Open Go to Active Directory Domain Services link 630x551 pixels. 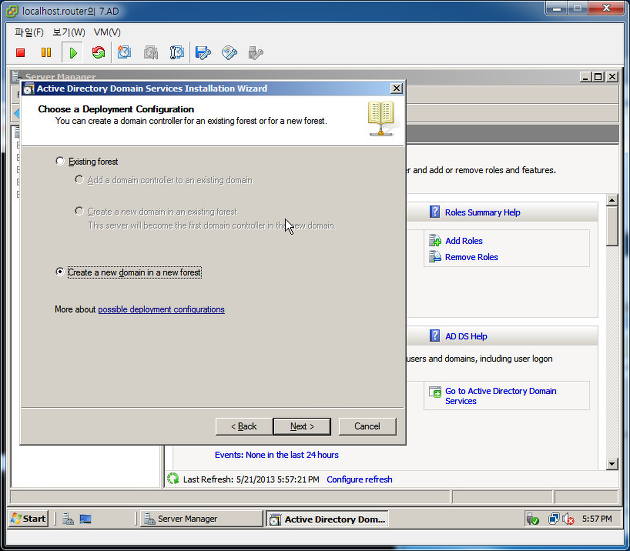click(501, 396)
